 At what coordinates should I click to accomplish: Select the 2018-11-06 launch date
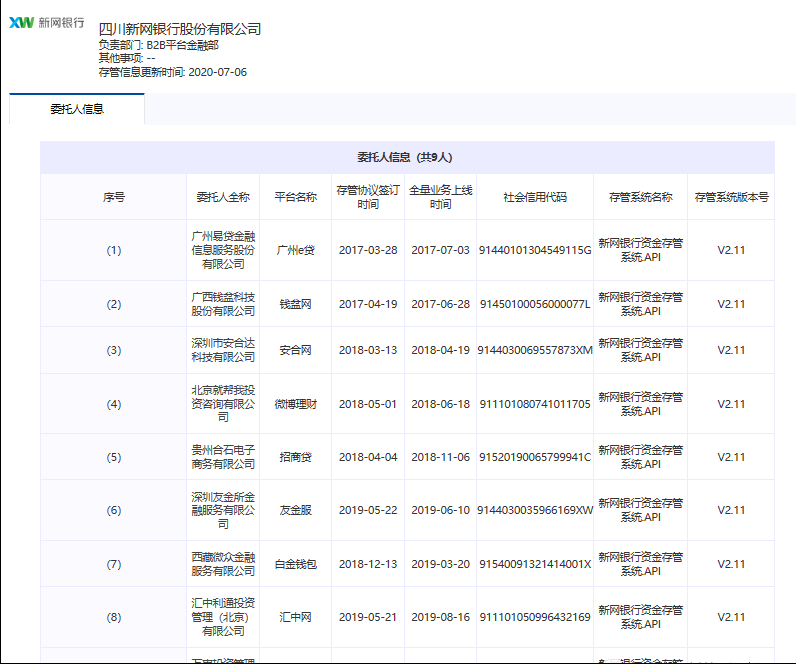(441, 457)
